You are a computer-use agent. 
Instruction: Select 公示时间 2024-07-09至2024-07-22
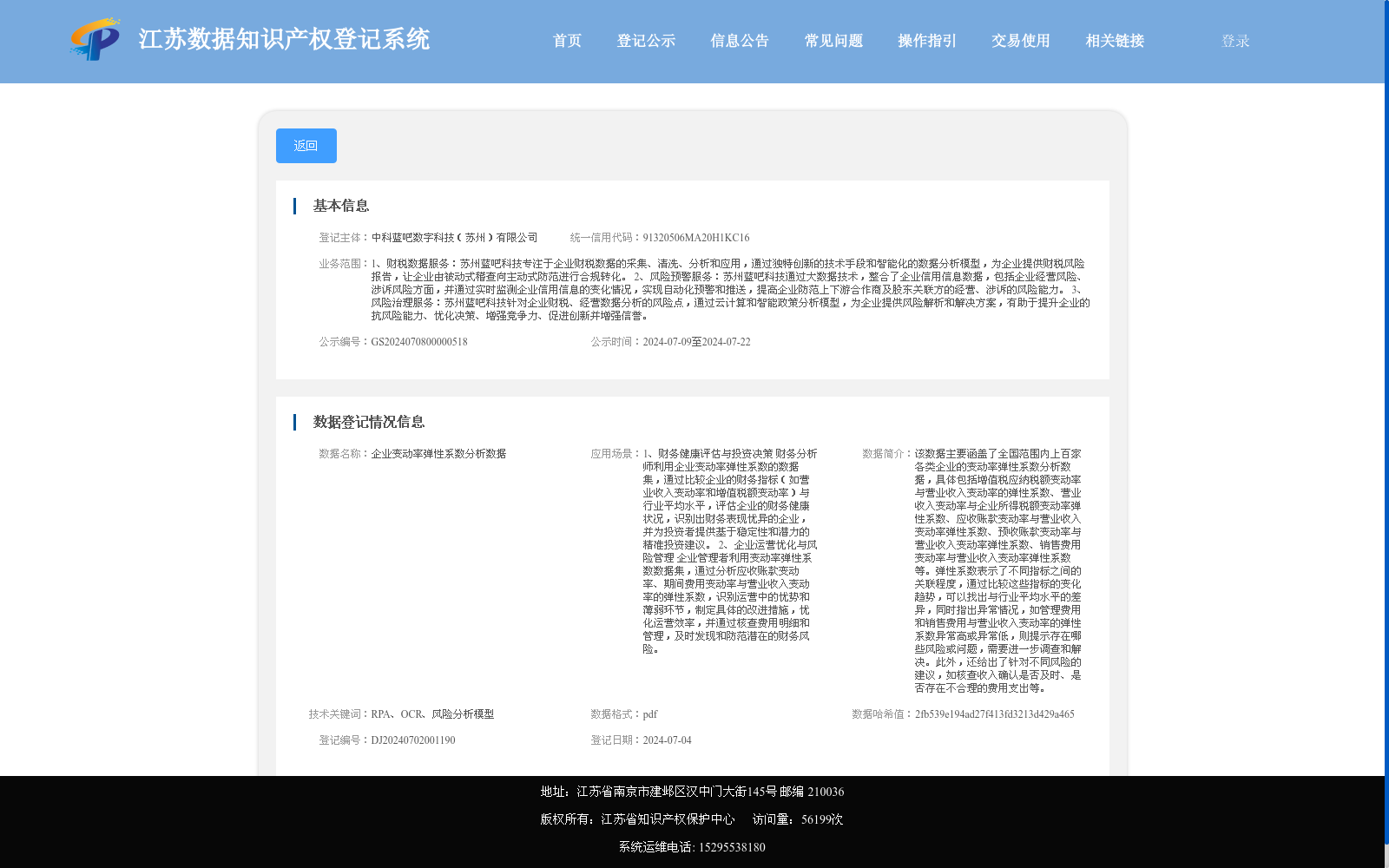click(697, 342)
